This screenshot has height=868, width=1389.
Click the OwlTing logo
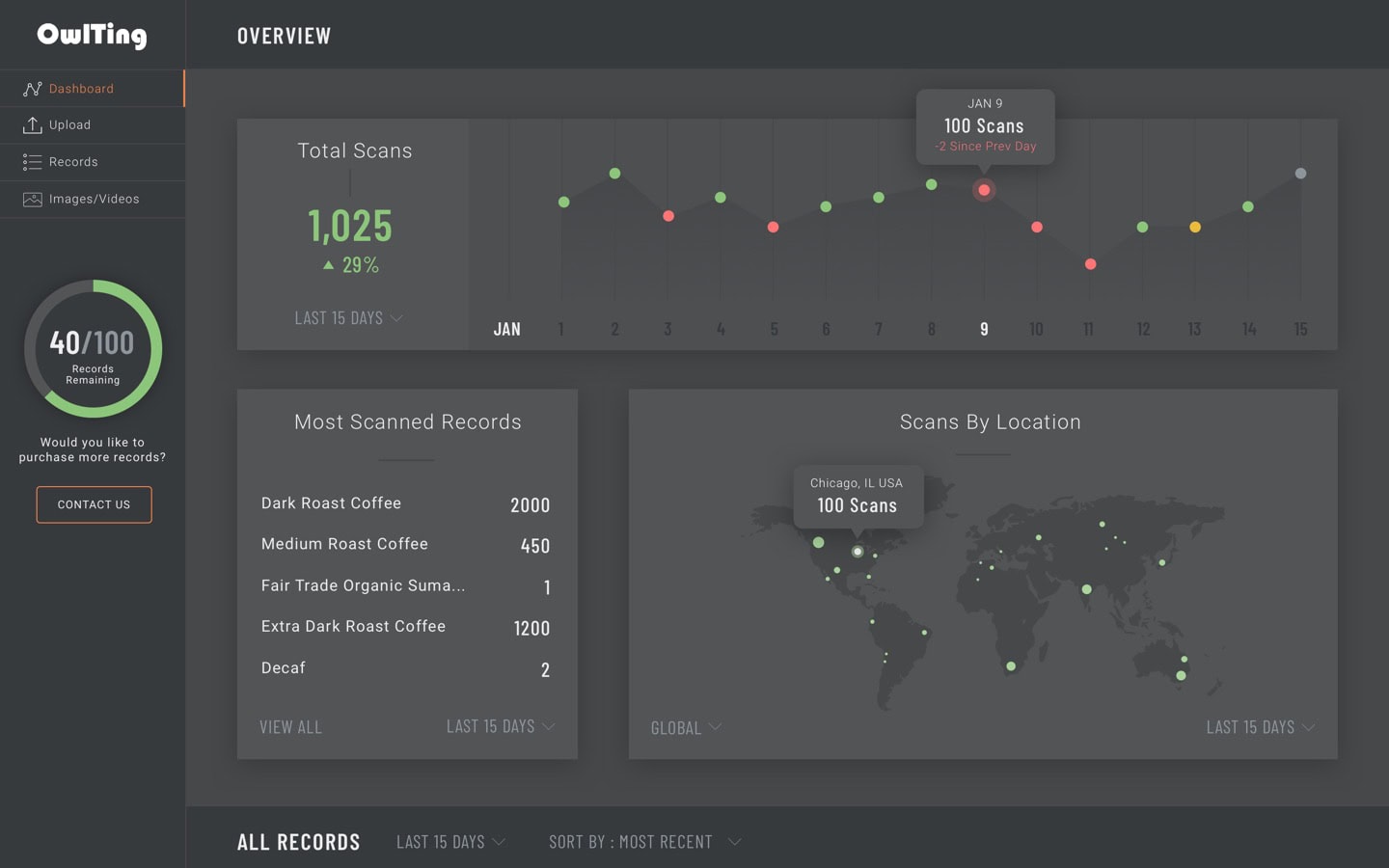point(93,35)
